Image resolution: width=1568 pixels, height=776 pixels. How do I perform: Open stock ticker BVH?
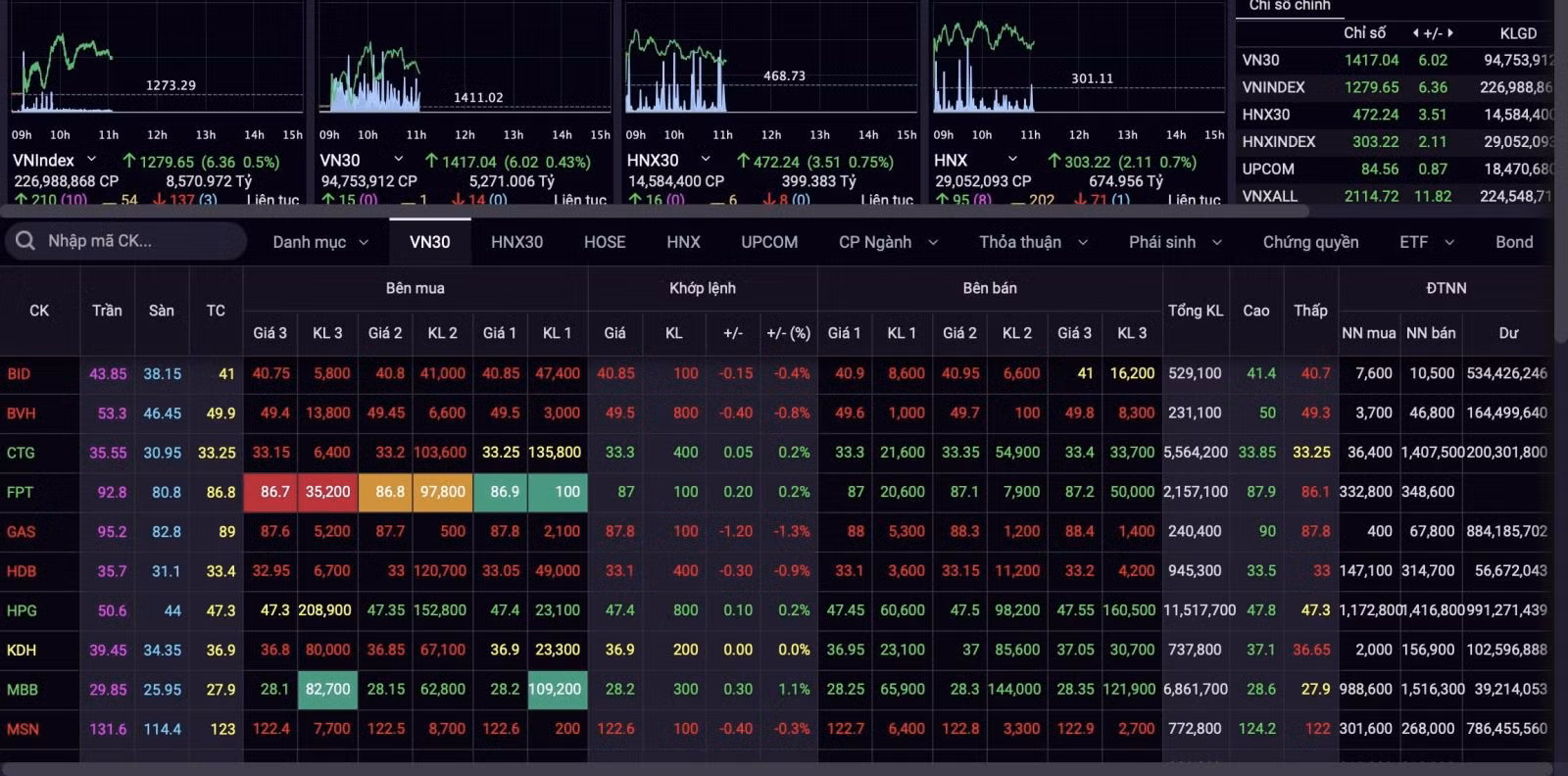[x=21, y=413]
